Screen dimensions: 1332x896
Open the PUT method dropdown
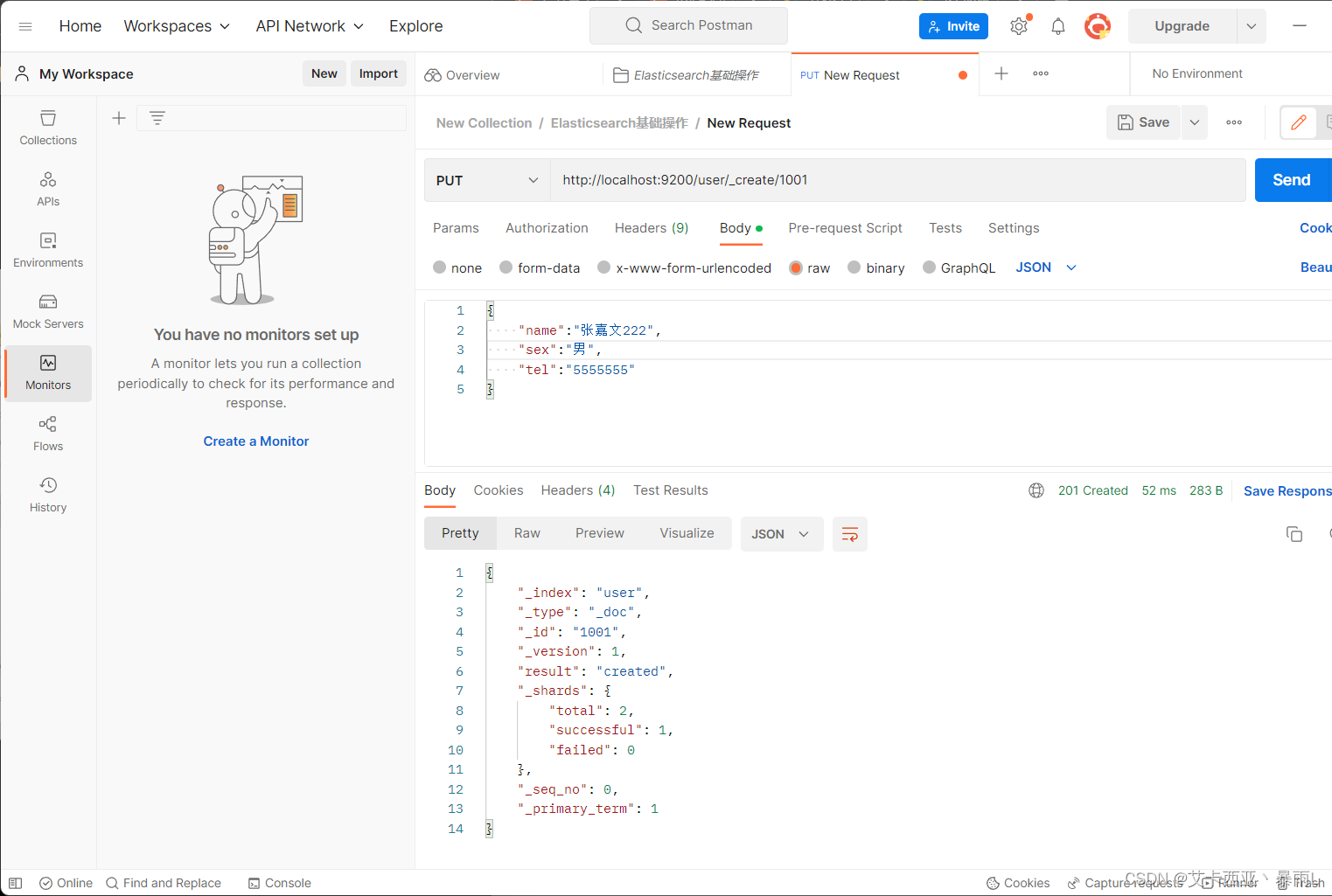coord(487,180)
